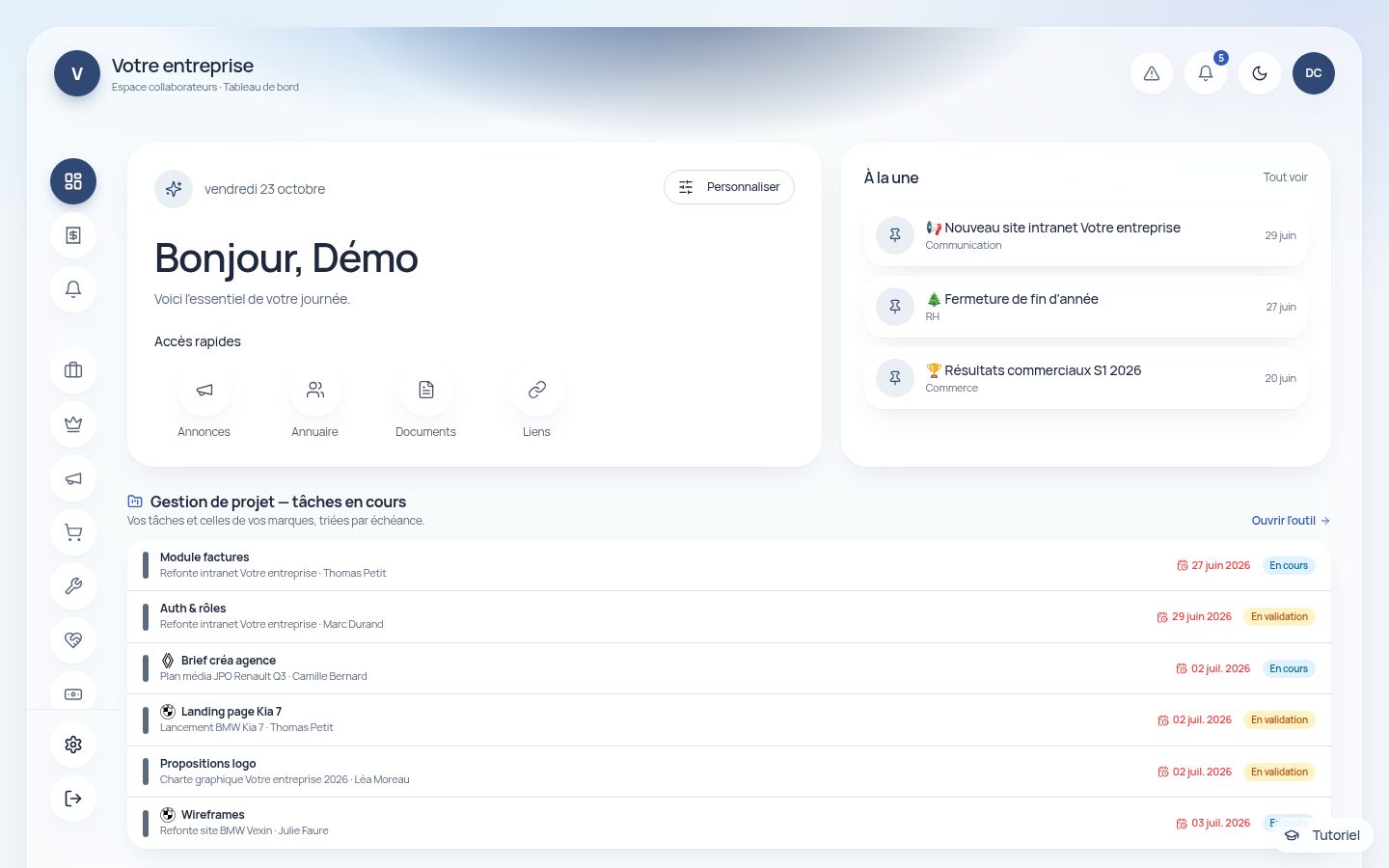Open the DC user avatar menu
Image resolution: width=1389 pixels, height=868 pixels.
pyautogui.click(x=1314, y=73)
